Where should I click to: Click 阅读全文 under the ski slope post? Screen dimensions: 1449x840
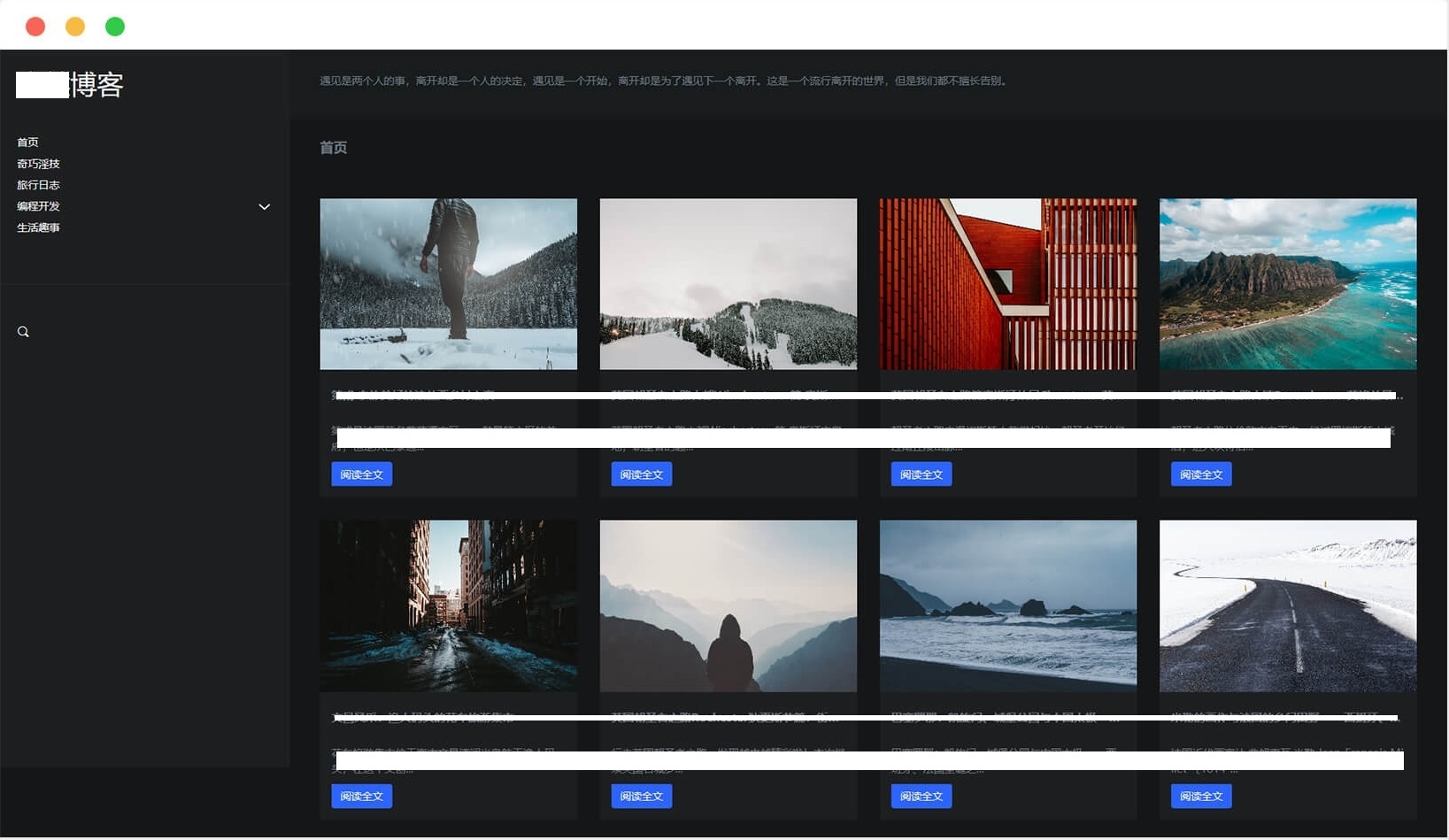[x=641, y=474]
